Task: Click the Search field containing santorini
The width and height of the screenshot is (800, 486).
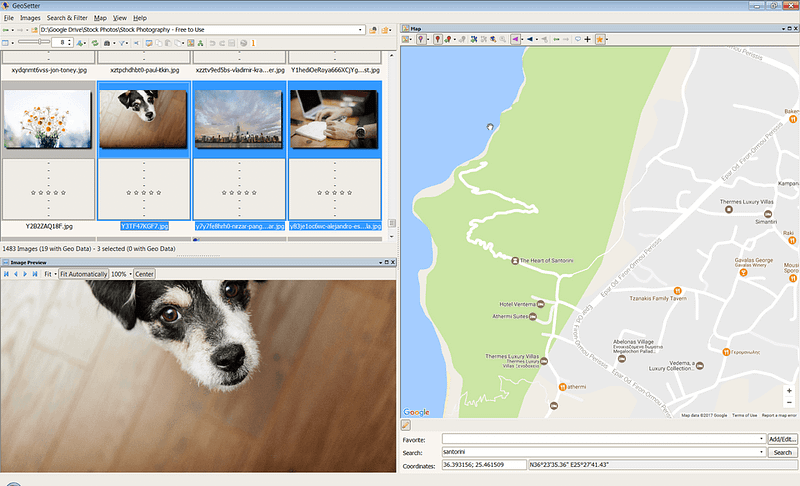Action: coord(604,452)
